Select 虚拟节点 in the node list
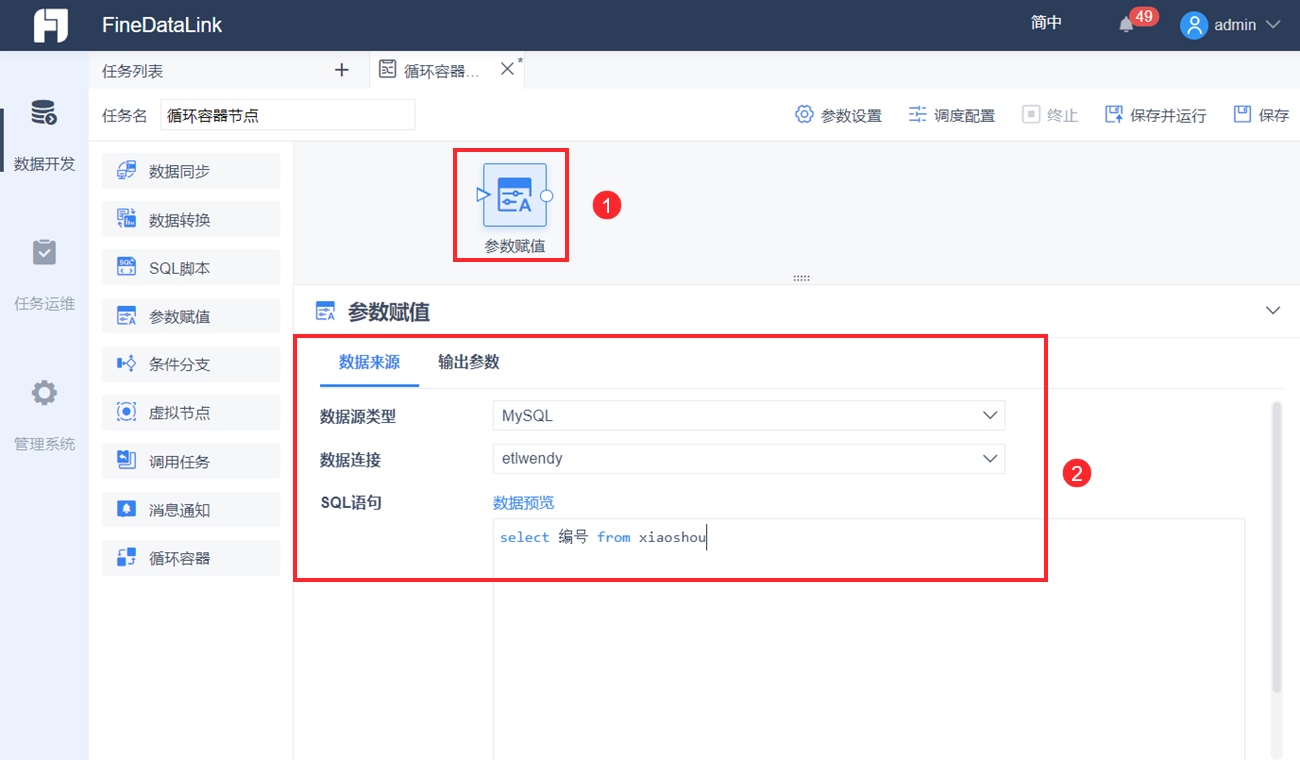1300x760 pixels. (191, 412)
